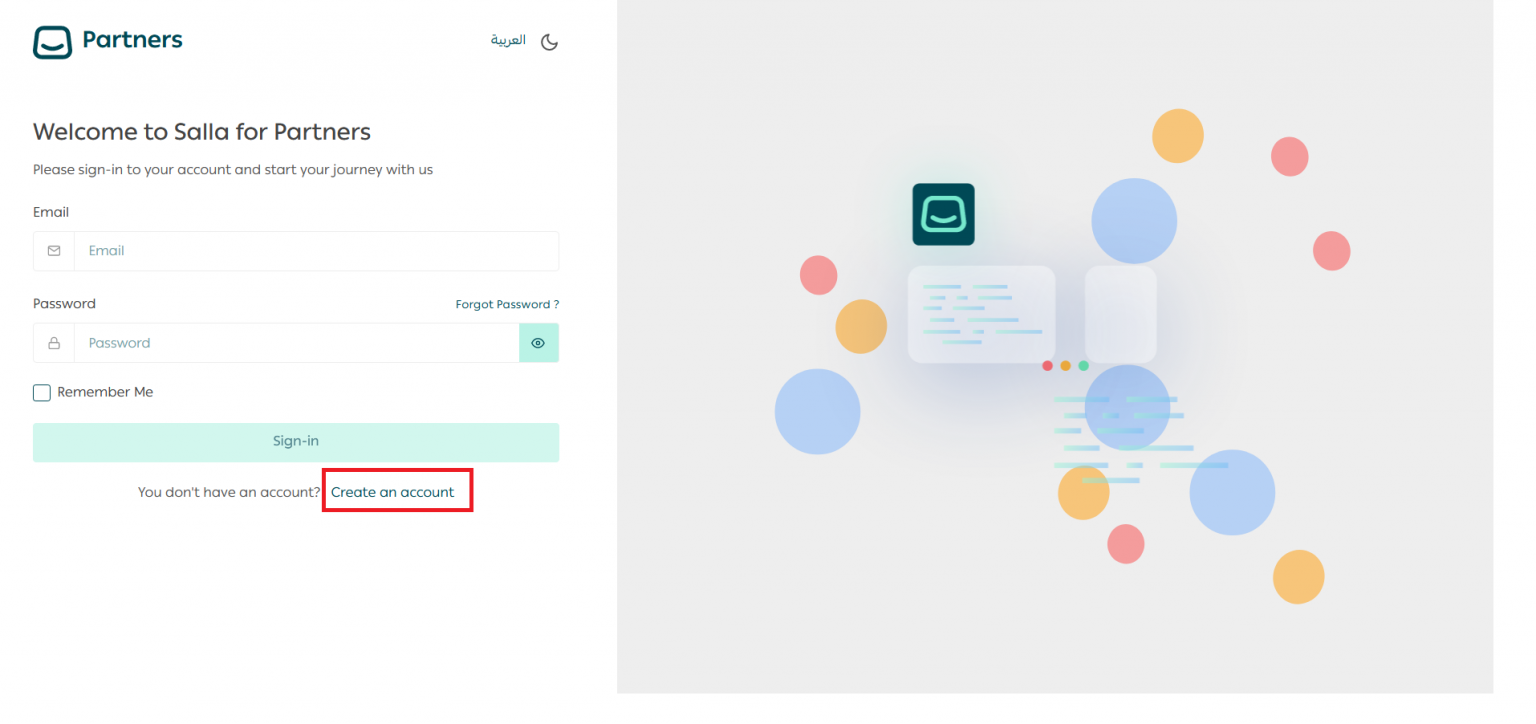Click the Partners wordmark text
1536x724 pixels.
pos(132,40)
